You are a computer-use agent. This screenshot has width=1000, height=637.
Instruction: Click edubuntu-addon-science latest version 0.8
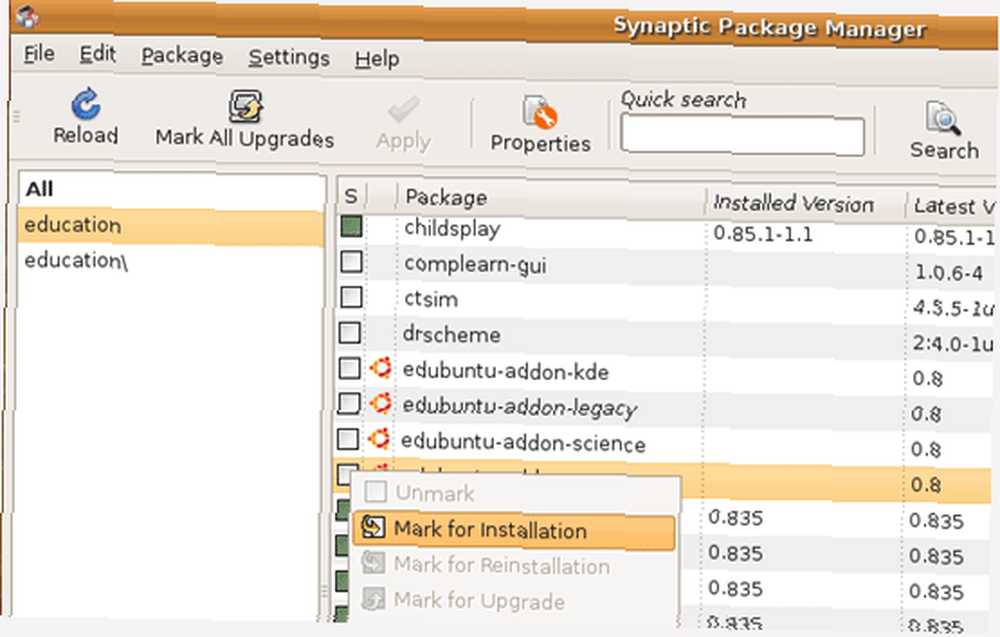(925, 450)
